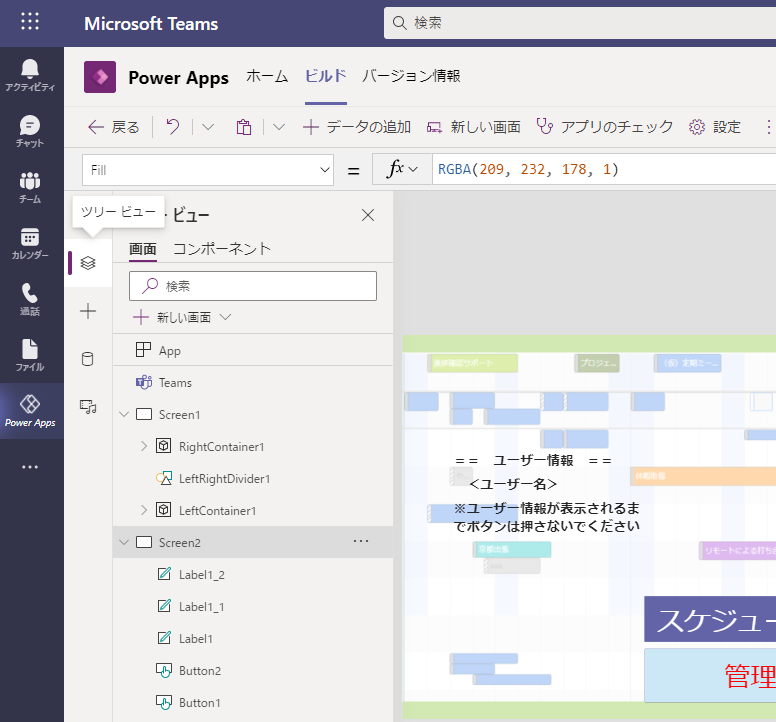Screen dimensions: 776x722
Task: Focus the tree view search field
Action: [253, 286]
